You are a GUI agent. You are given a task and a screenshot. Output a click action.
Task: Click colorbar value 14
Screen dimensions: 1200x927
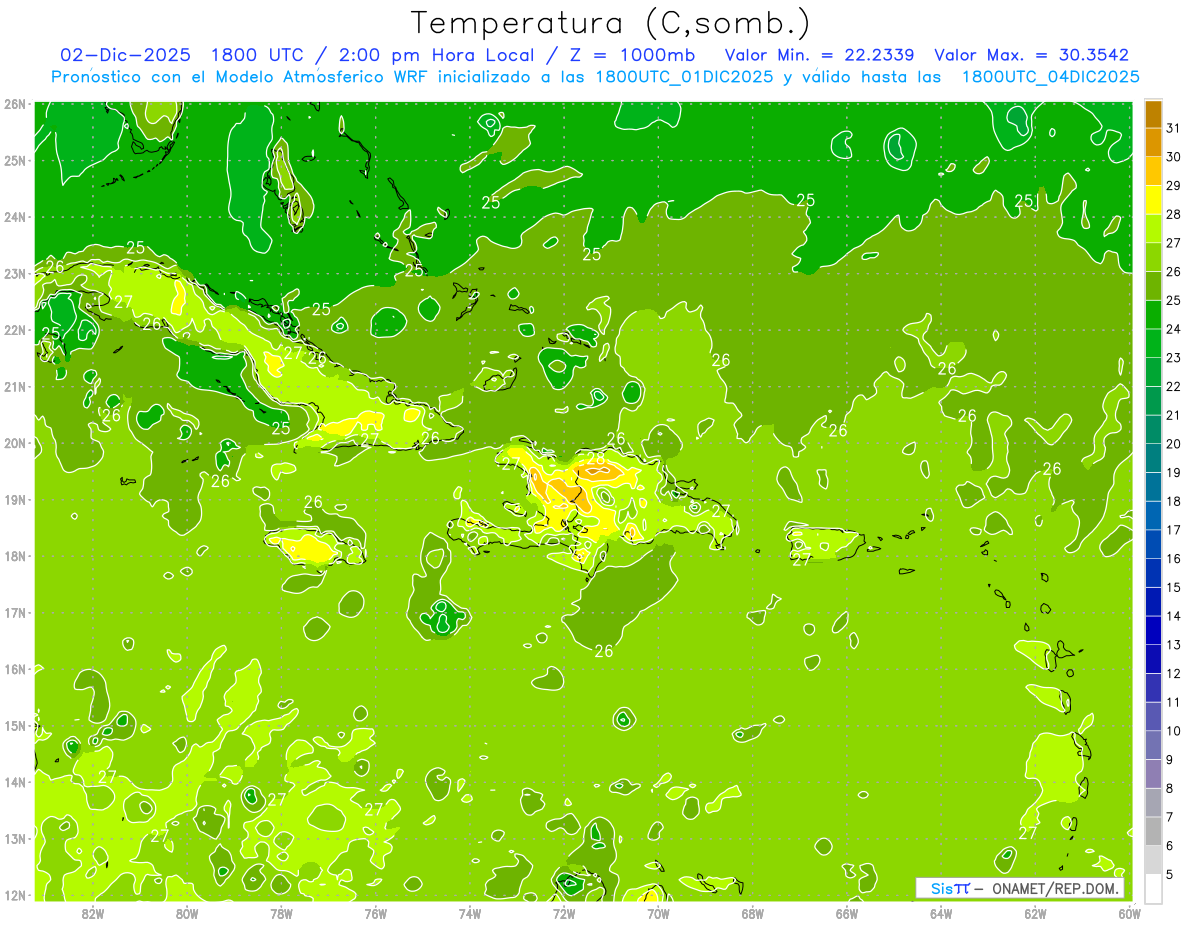1174,616
